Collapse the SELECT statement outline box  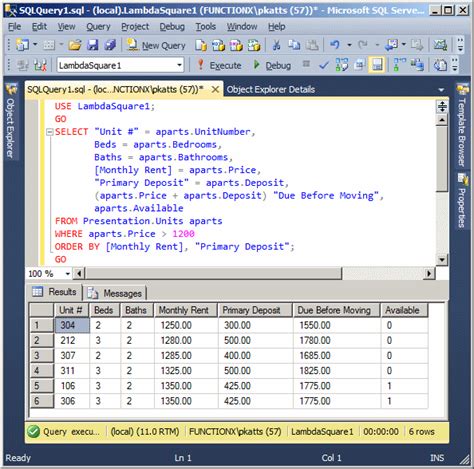pyautogui.click(x=50, y=132)
